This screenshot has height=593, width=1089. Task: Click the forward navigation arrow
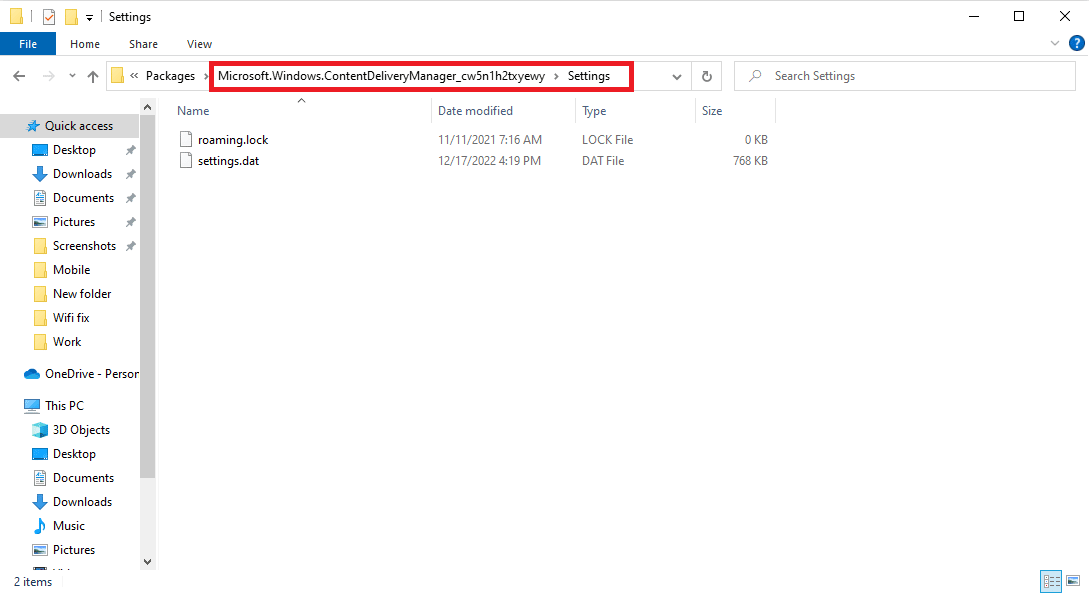(49, 76)
